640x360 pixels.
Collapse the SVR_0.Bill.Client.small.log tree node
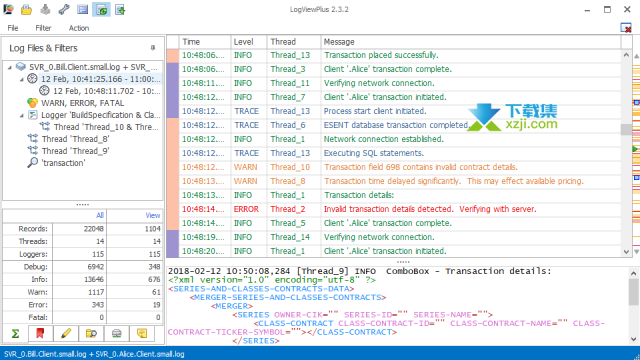tap(9, 67)
